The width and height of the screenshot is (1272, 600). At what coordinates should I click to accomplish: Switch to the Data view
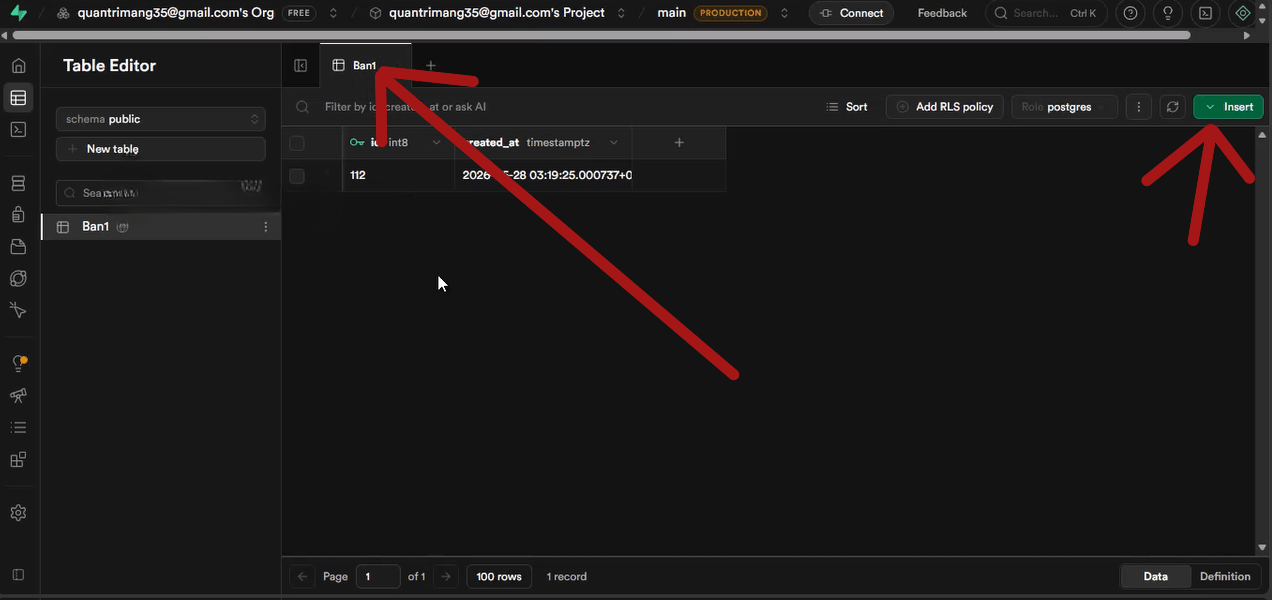pyautogui.click(x=1155, y=577)
